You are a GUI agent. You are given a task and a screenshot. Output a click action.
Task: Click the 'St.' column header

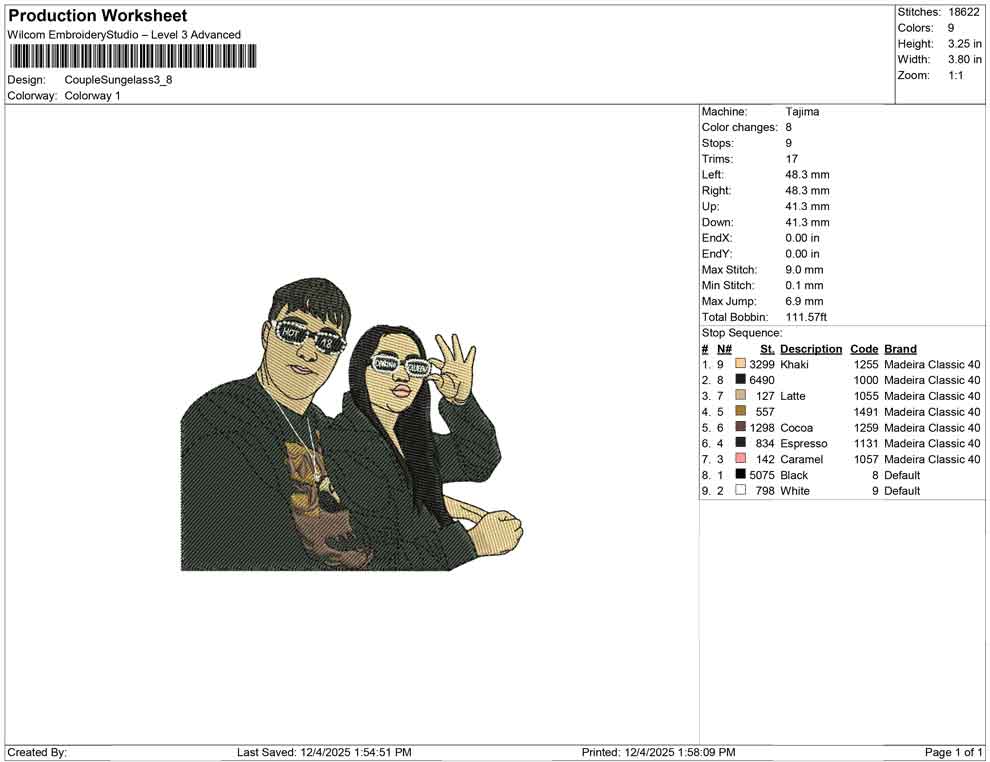coord(767,349)
